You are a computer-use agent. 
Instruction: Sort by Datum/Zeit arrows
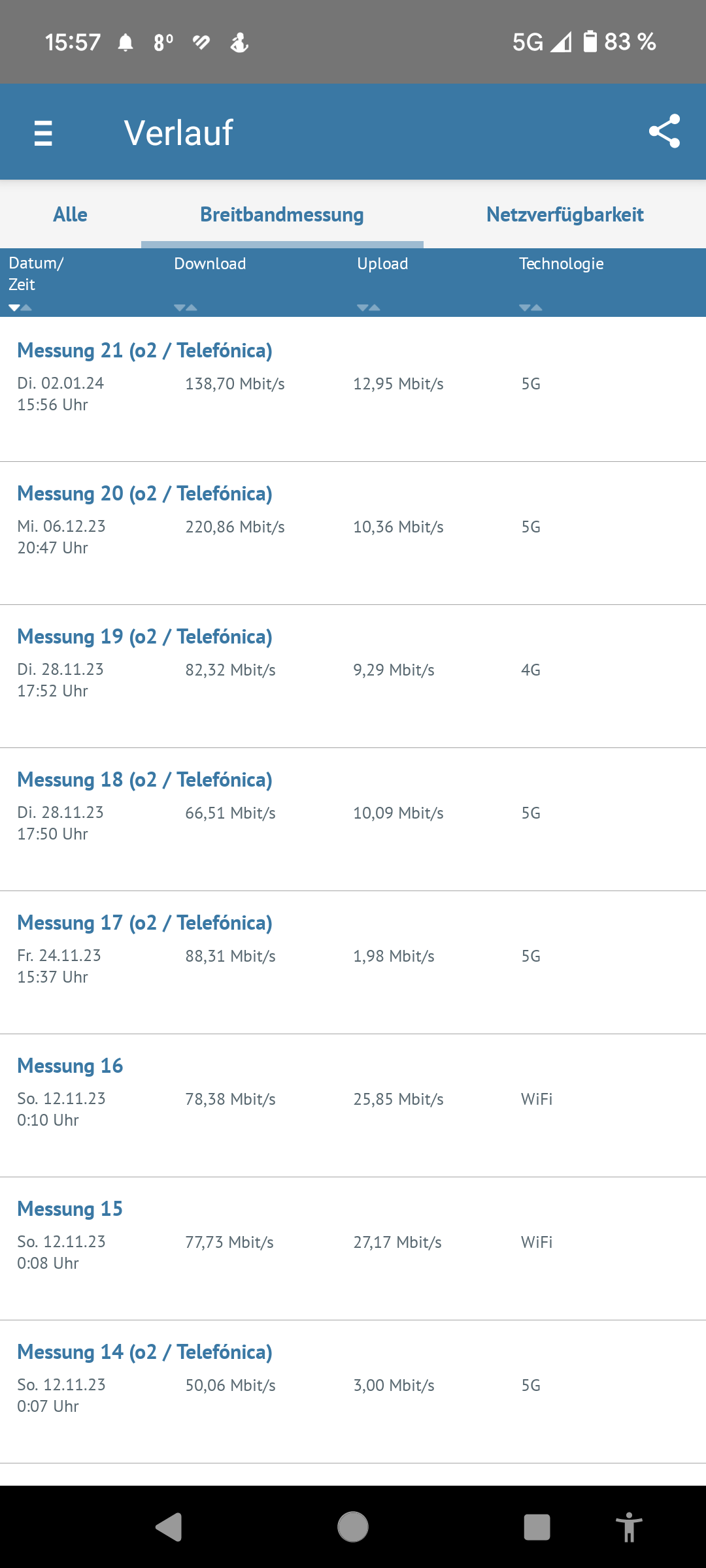[20, 308]
